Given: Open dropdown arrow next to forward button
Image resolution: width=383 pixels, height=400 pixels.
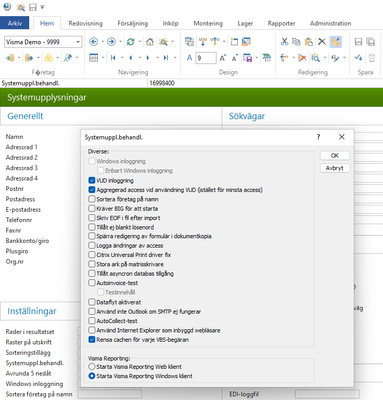Looking at the screenshot, I should pyautogui.click(x=121, y=42).
